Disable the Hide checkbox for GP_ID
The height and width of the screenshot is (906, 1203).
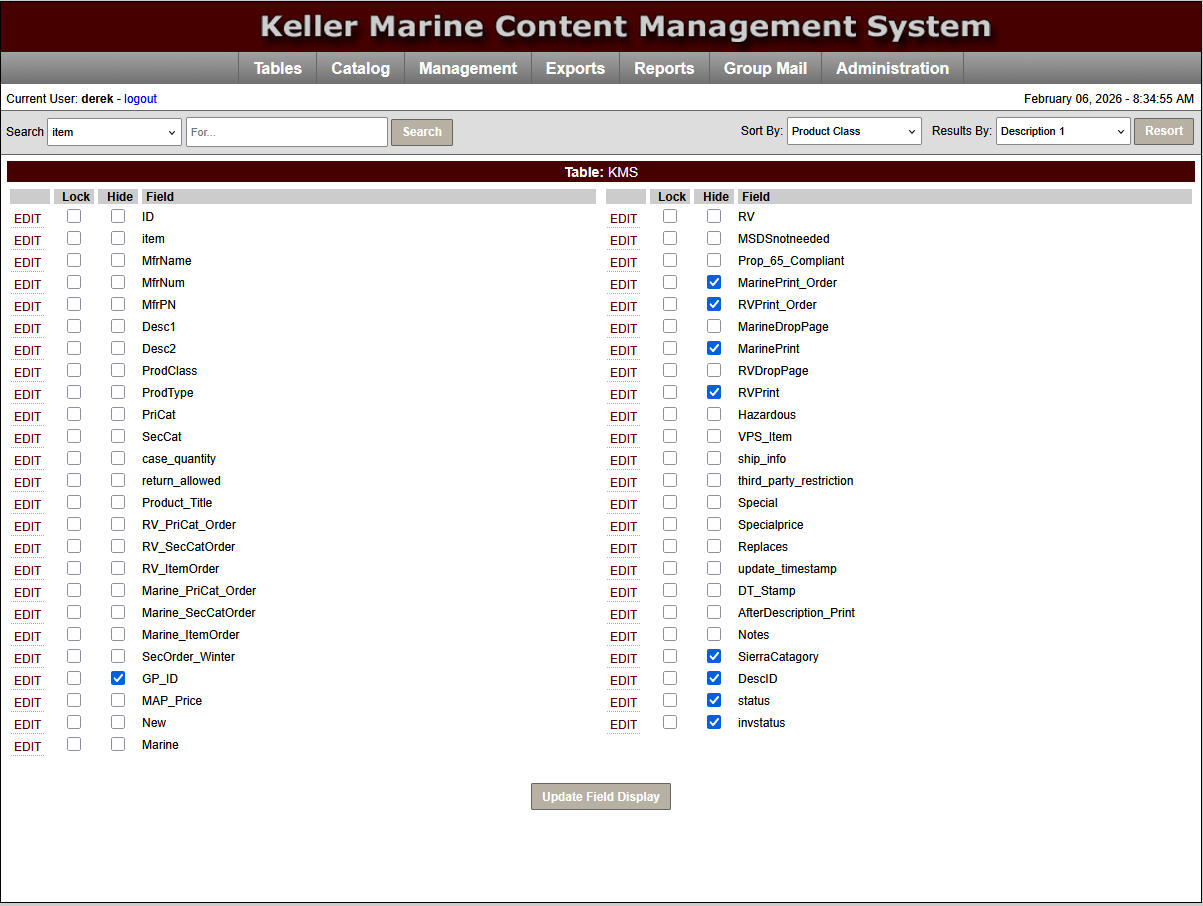(x=117, y=678)
